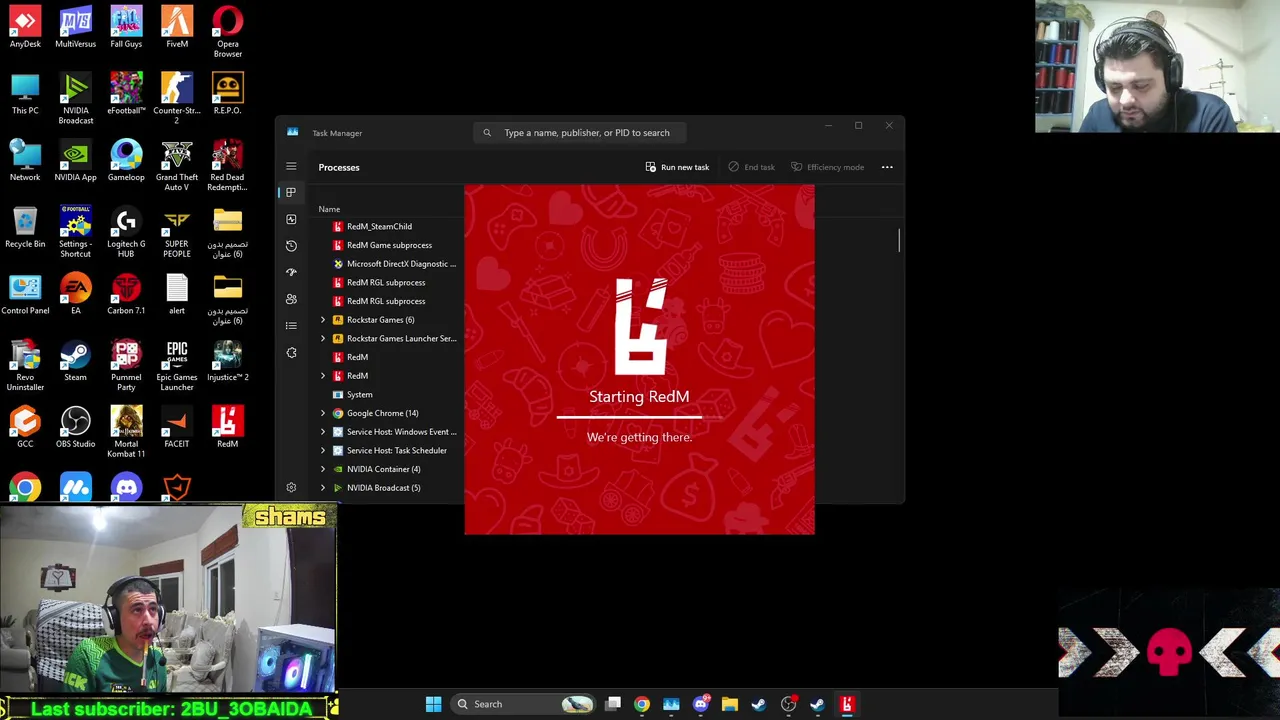Select the alert text file on desktop

tap(177, 295)
